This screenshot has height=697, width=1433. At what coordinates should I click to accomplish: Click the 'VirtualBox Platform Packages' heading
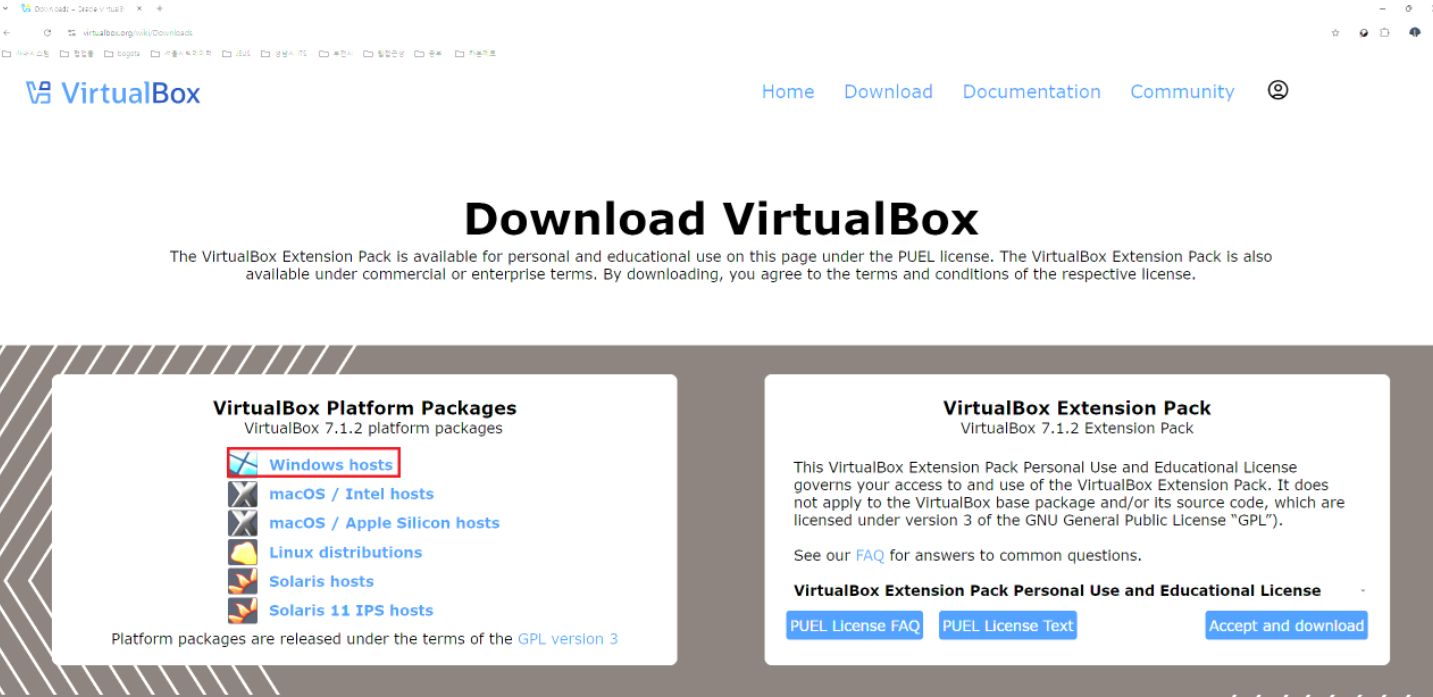(x=365, y=407)
